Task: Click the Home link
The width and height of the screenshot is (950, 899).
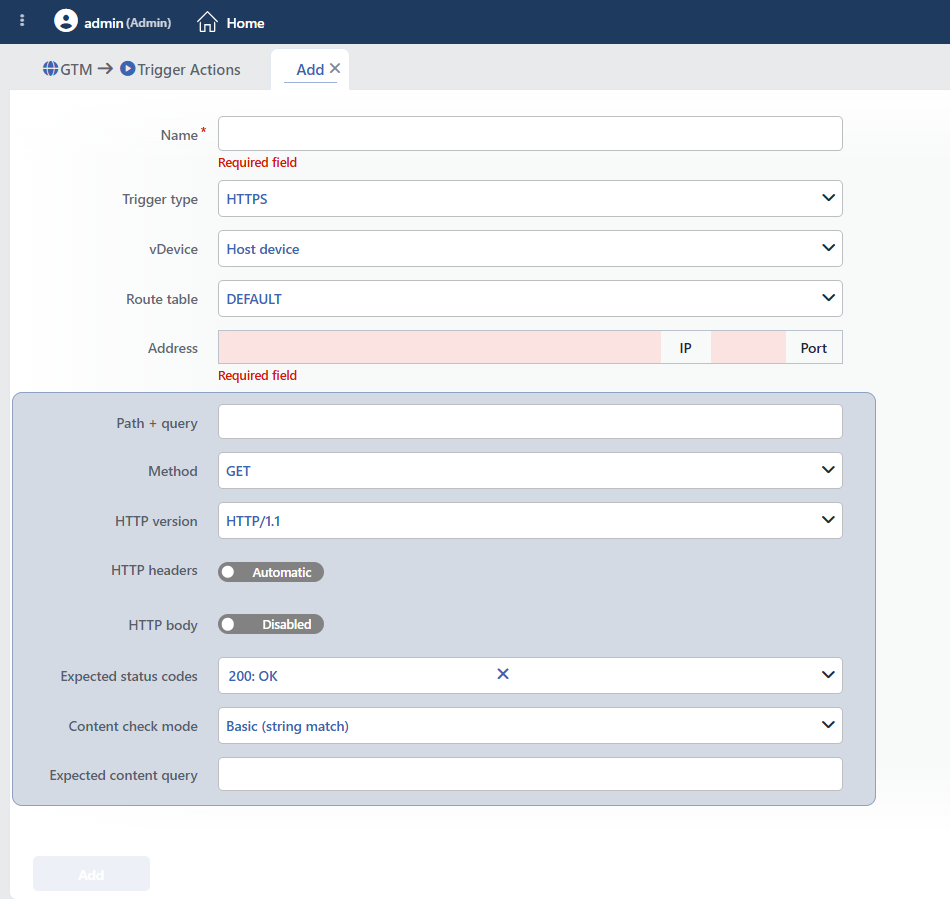Action: pos(245,23)
